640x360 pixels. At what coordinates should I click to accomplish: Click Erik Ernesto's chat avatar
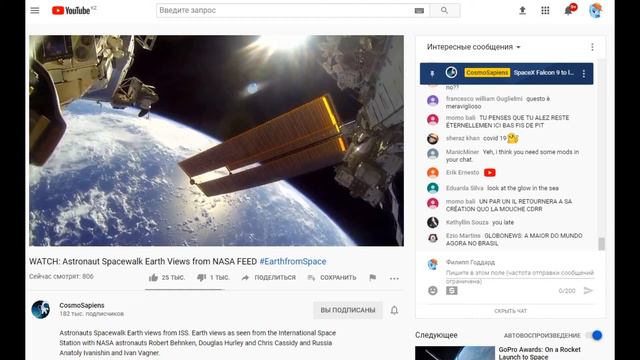click(433, 173)
